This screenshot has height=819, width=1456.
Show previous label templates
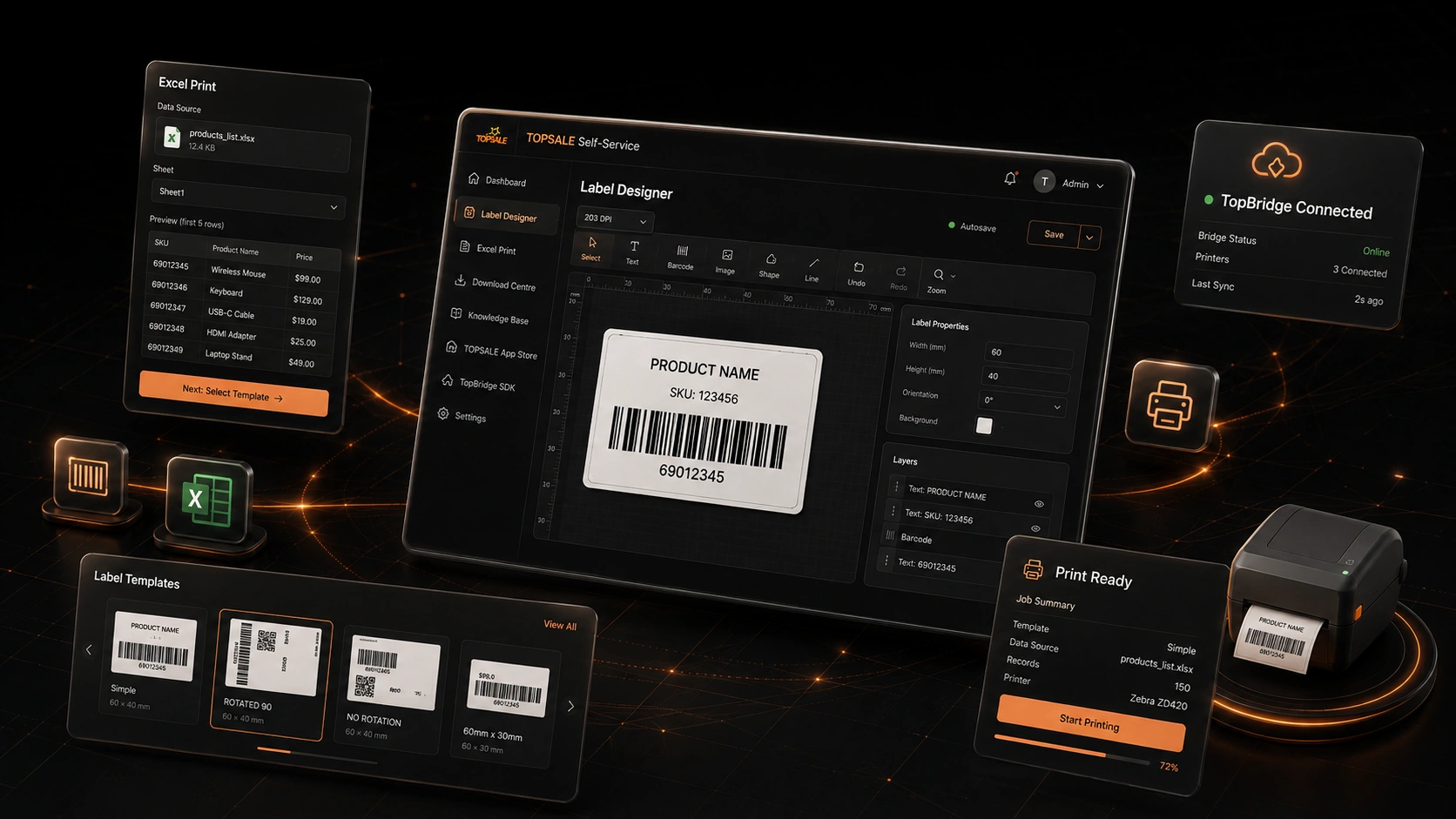(89, 649)
